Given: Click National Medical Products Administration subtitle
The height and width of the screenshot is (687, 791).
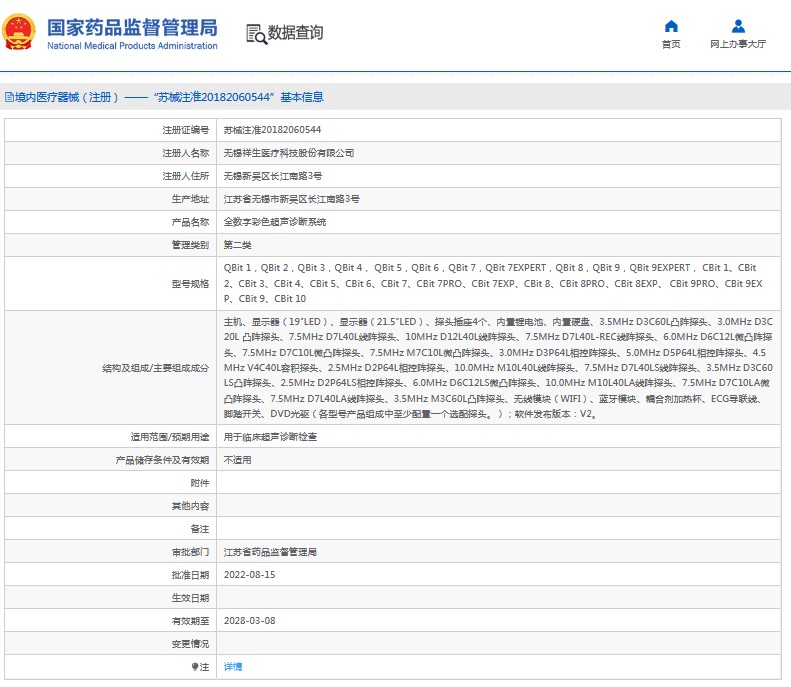Looking at the screenshot, I should tap(132, 46).
